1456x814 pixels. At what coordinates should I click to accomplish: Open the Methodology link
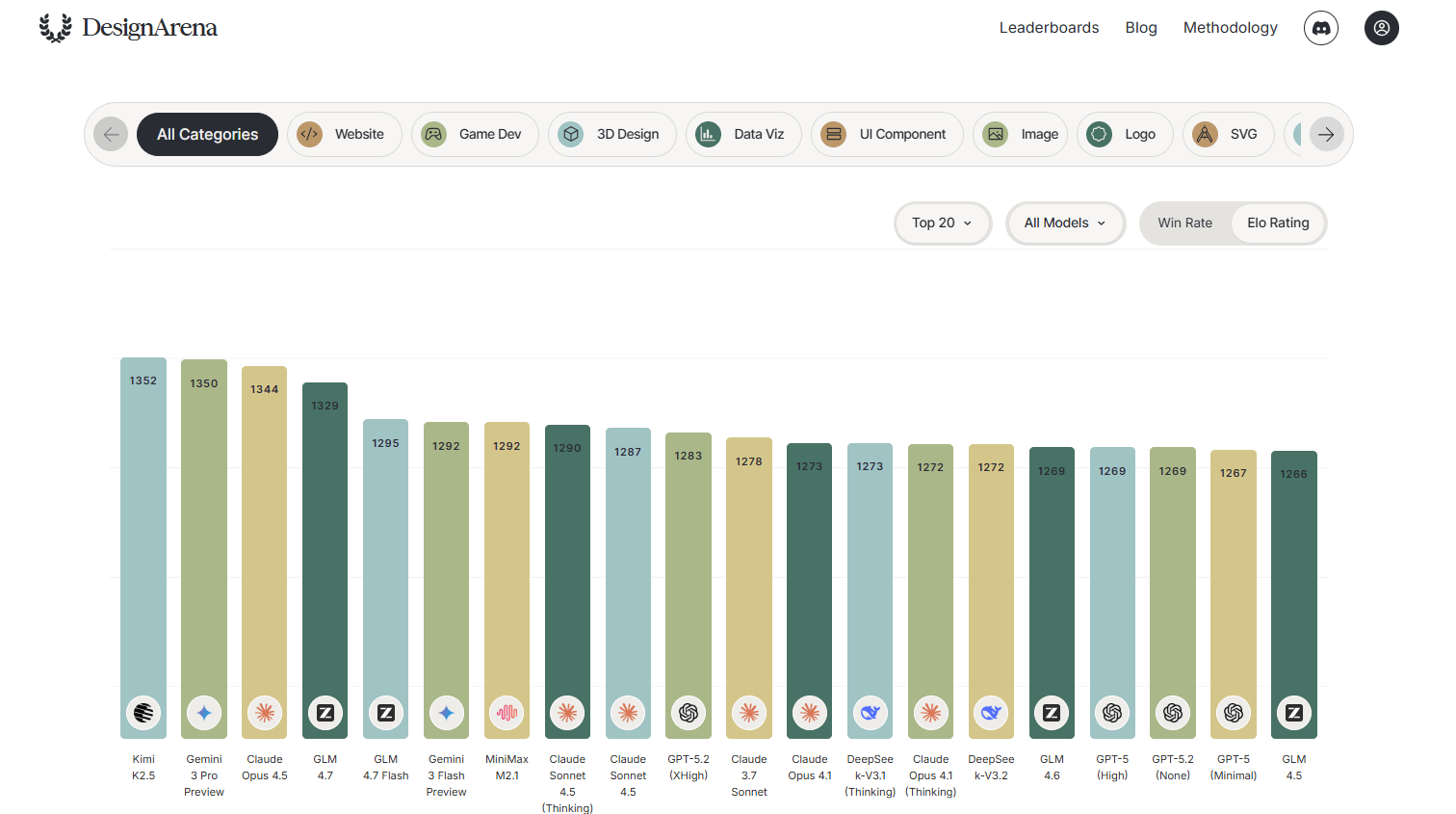click(x=1230, y=28)
